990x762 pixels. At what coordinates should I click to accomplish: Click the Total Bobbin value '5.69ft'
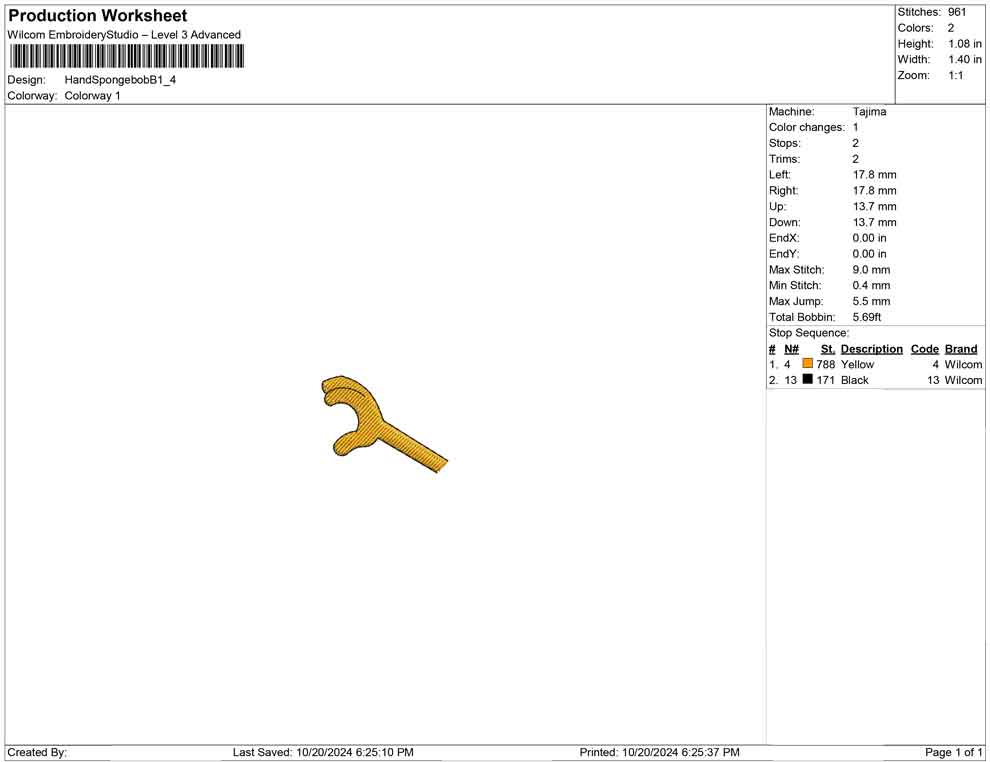pos(867,317)
